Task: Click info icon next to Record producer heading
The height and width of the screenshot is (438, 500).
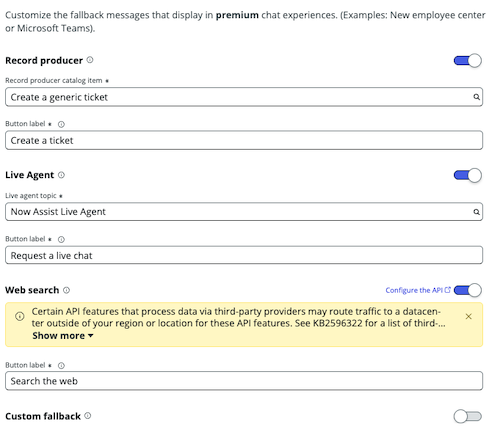Action: (x=90, y=60)
